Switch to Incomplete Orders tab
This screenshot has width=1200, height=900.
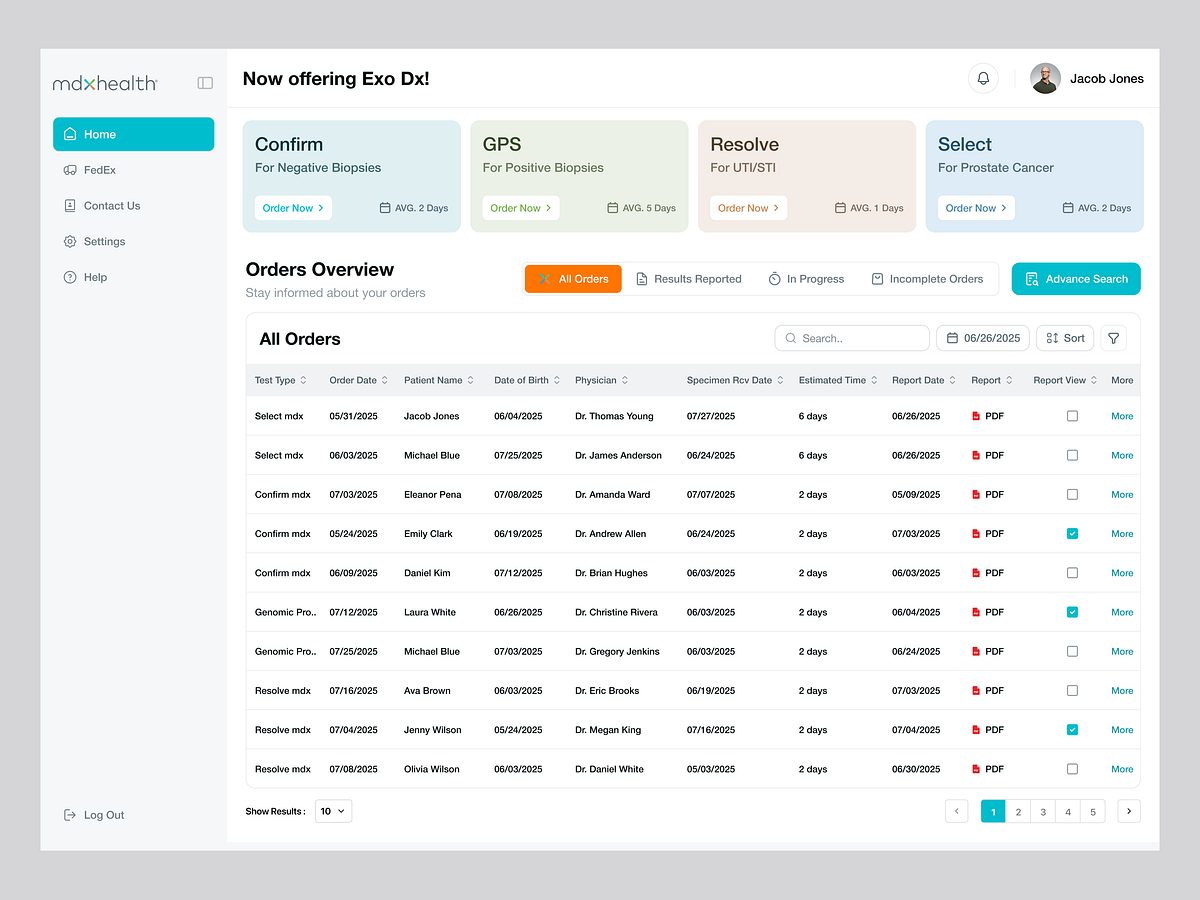927,279
